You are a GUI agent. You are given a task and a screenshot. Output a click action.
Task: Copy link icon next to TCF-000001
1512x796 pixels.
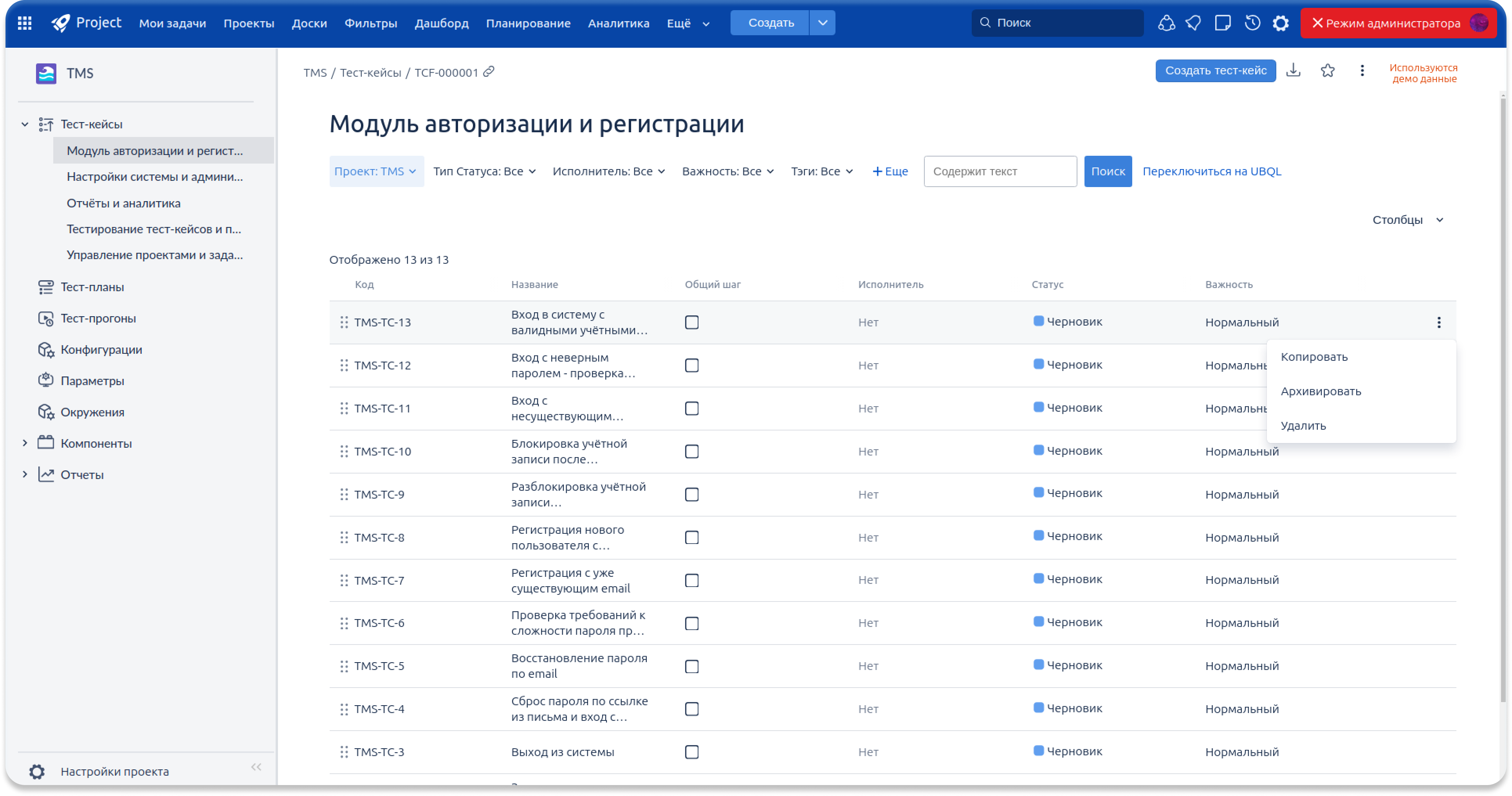[x=488, y=72]
